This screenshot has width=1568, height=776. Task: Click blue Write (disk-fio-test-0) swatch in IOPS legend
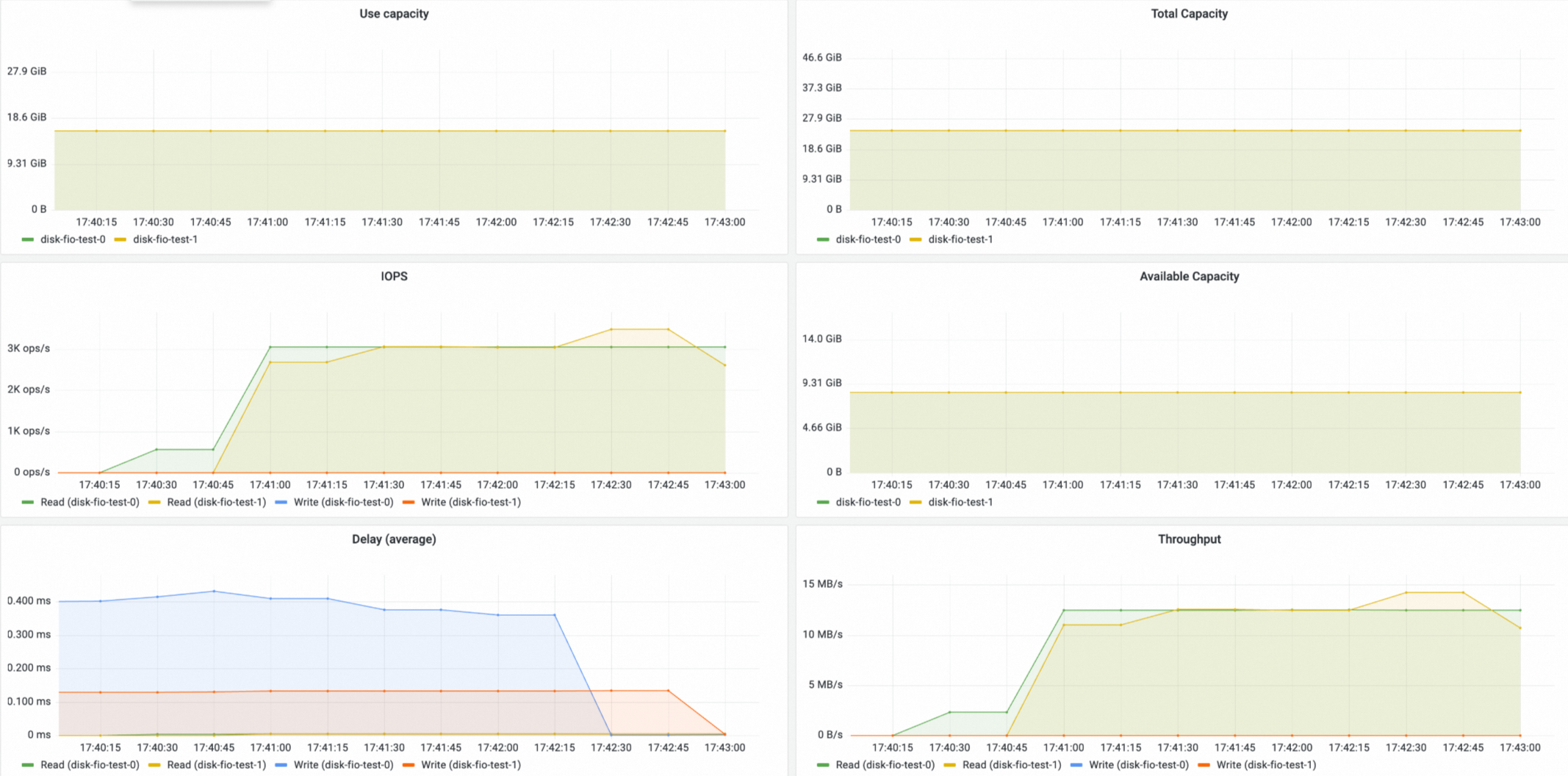[x=281, y=503]
